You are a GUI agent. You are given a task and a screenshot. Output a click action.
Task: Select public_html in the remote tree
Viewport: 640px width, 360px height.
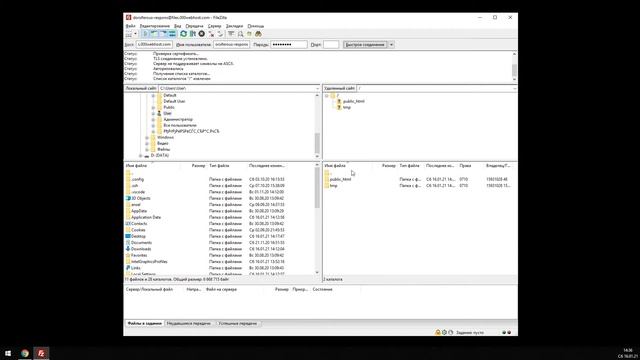click(x=353, y=101)
